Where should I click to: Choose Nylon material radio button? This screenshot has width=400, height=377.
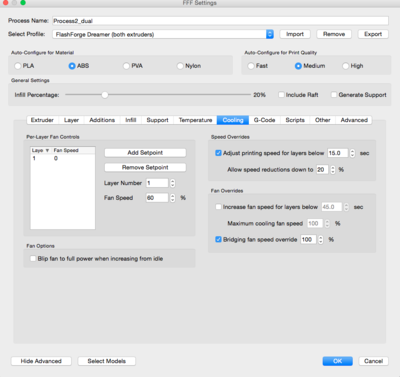click(x=180, y=66)
